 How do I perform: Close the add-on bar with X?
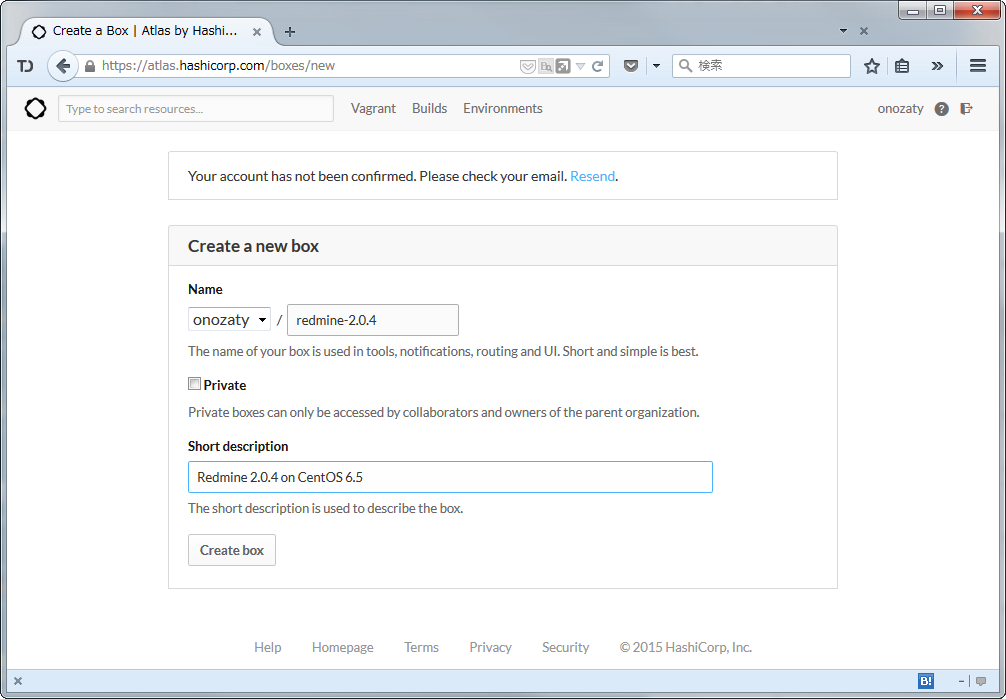18,681
